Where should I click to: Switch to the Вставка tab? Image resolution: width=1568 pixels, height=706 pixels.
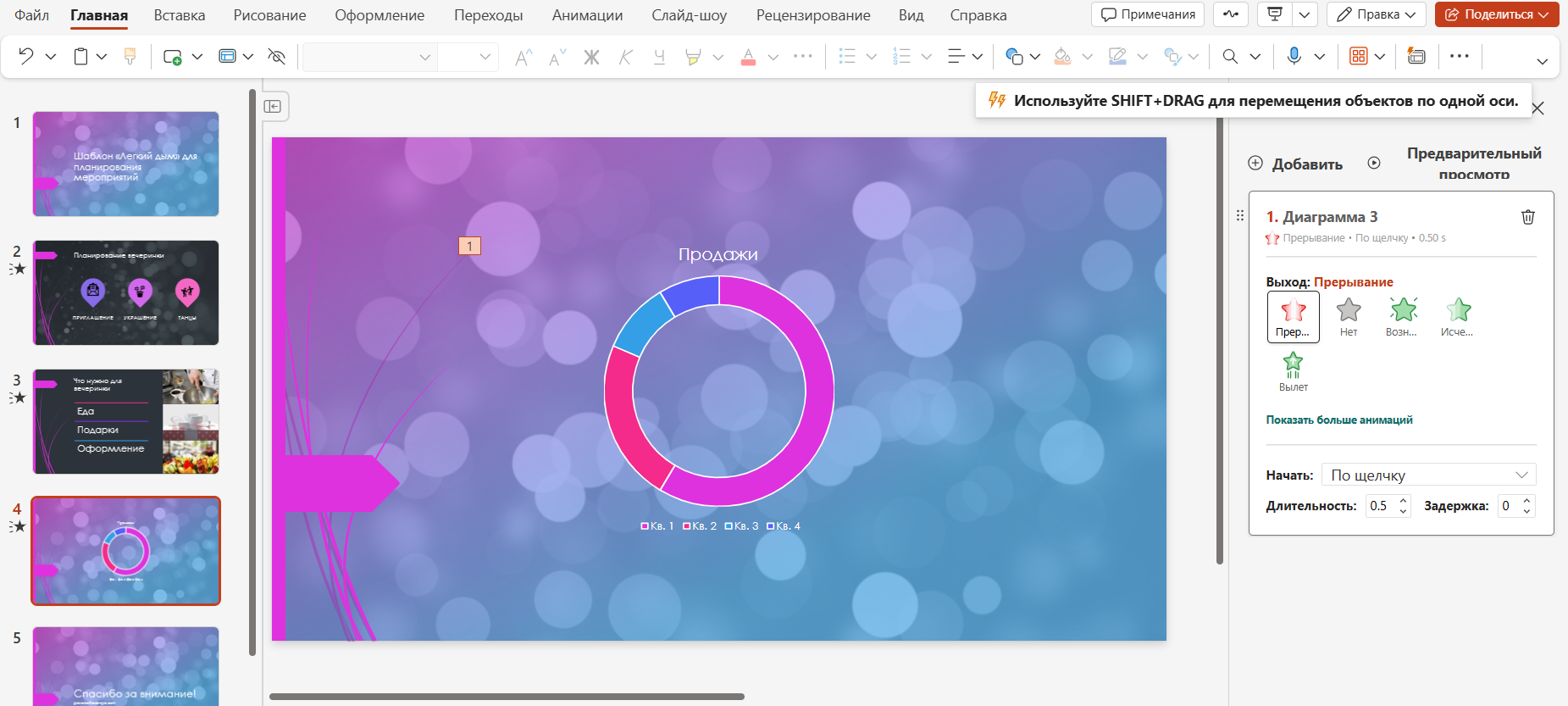coord(180,15)
